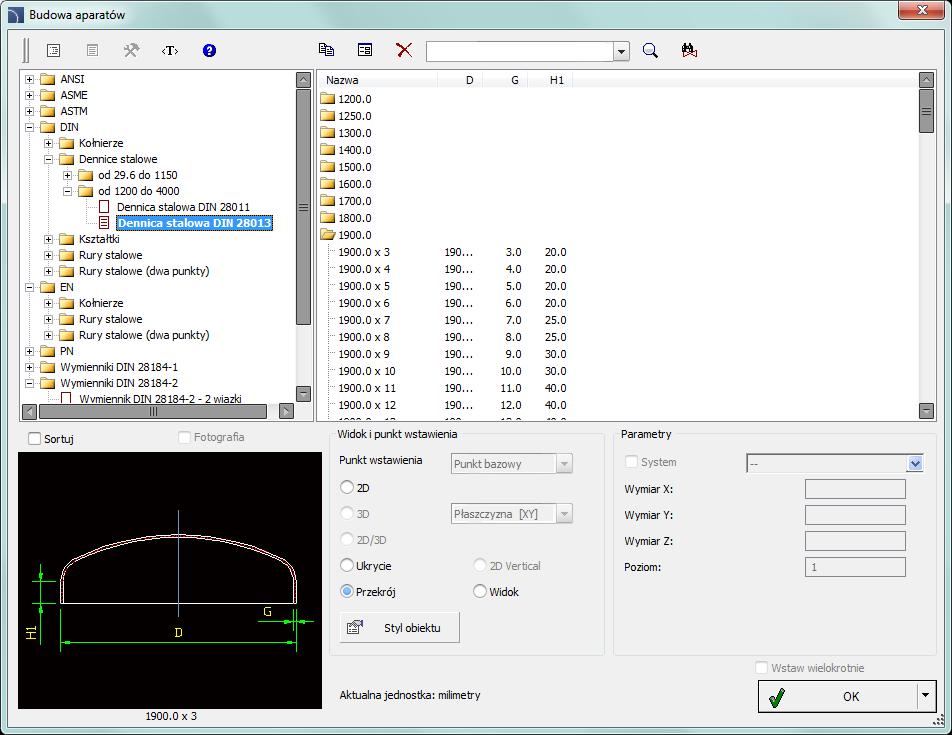Select Dennica stalowa DIN 28011 item
Image resolution: width=952 pixels, height=735 pixels.
click(x=183, y=207)
